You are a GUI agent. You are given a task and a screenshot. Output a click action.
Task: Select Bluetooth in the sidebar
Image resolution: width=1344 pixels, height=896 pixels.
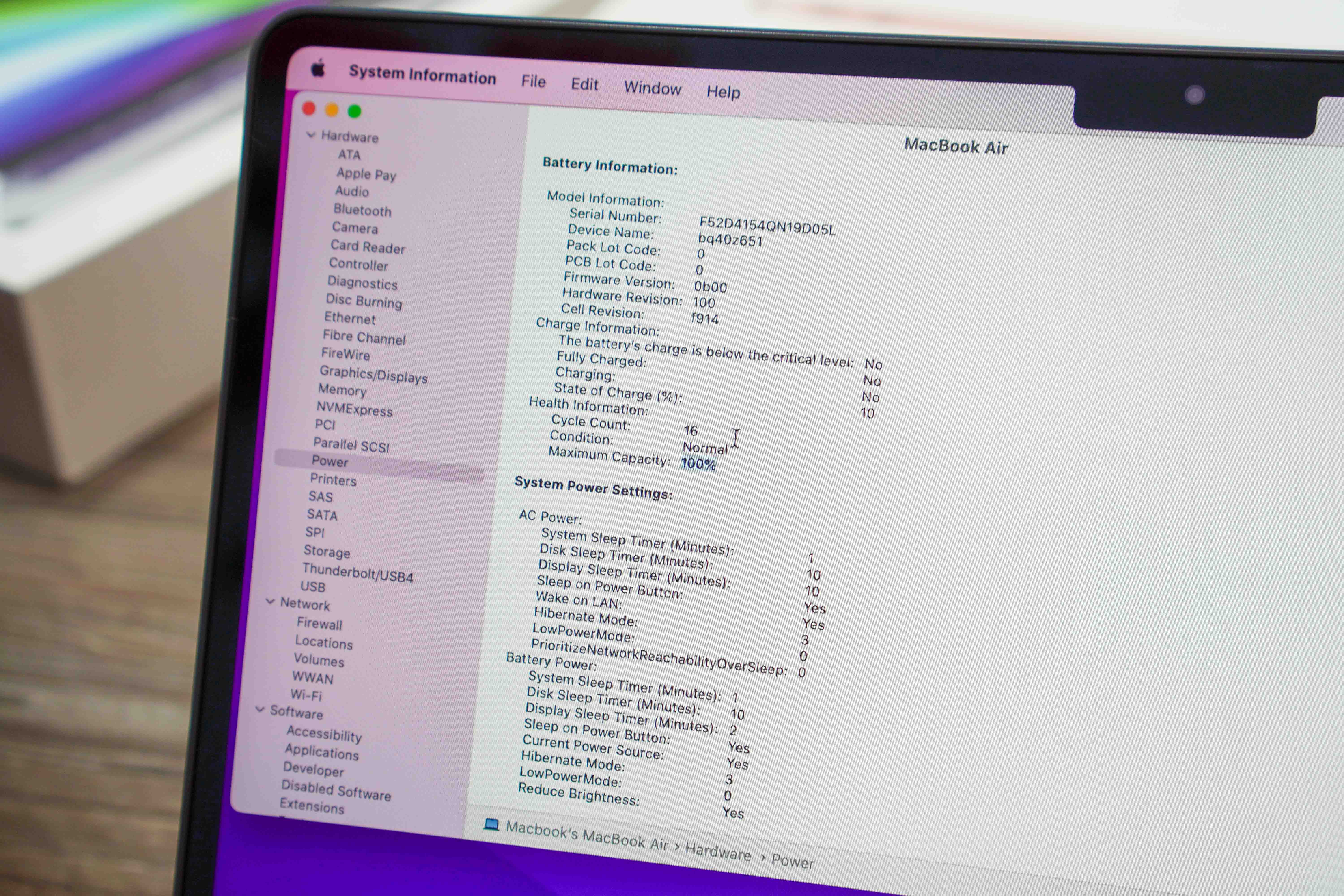(362, 210)
